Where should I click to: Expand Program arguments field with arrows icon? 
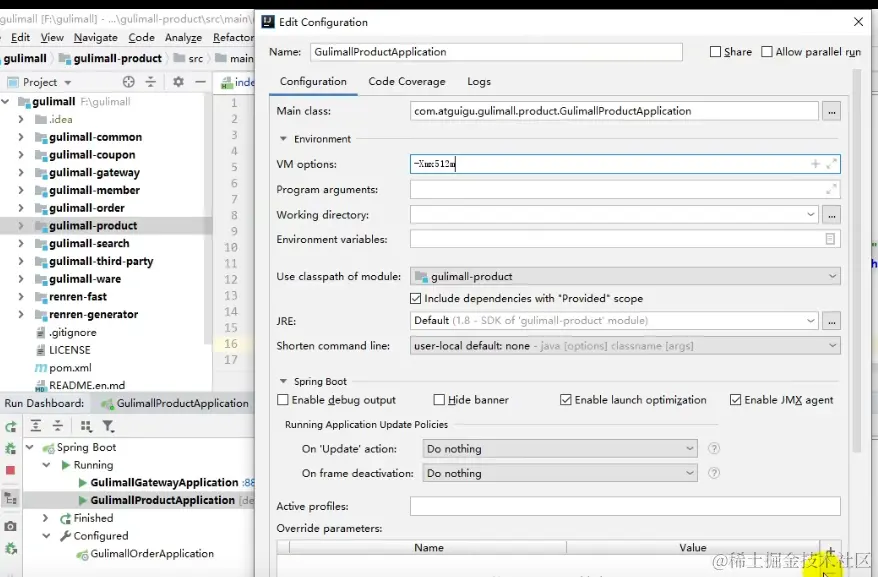tap(831, 189)
